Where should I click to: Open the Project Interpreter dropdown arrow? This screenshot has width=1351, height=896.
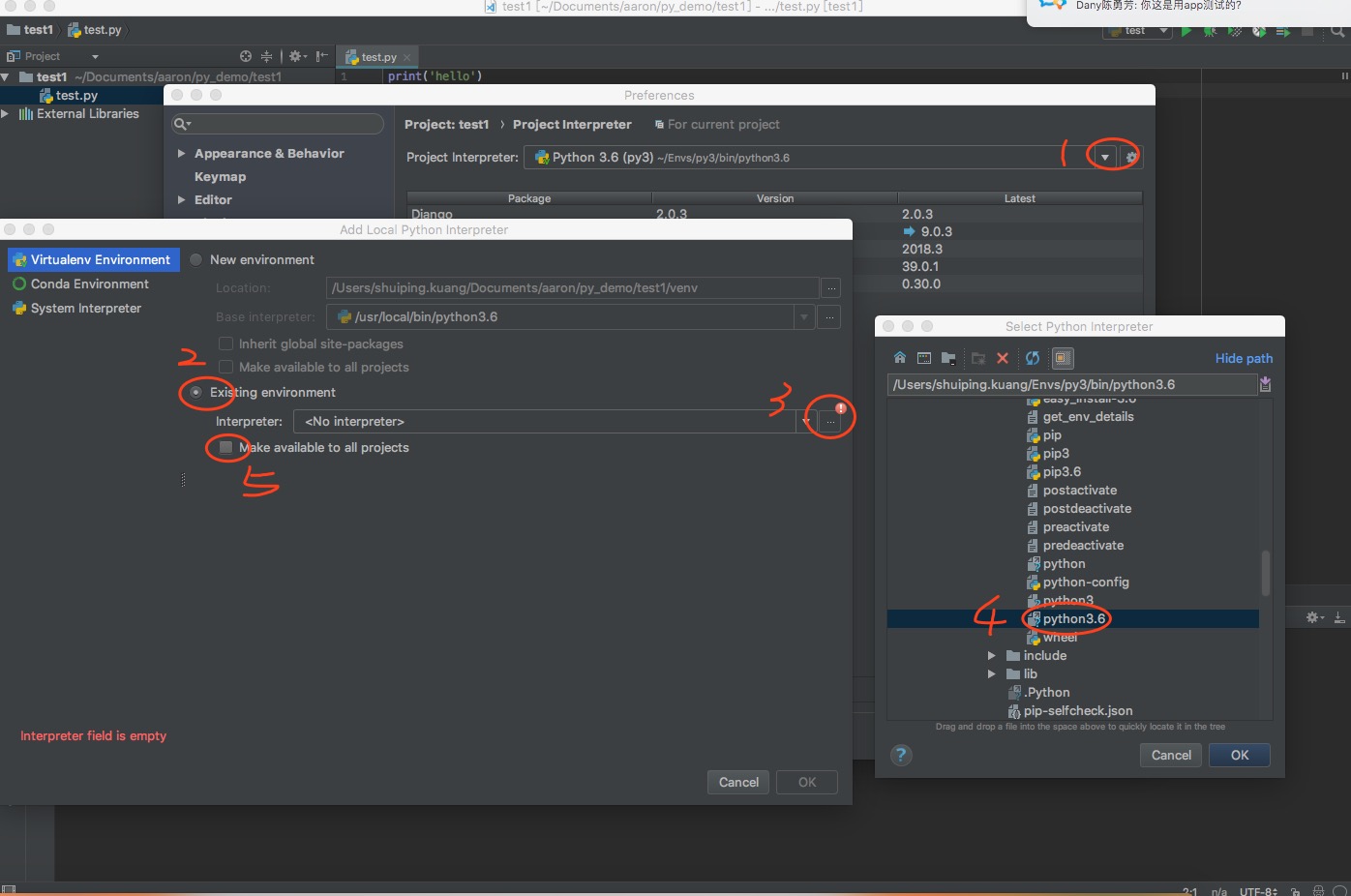click(x=1104, y=157)
